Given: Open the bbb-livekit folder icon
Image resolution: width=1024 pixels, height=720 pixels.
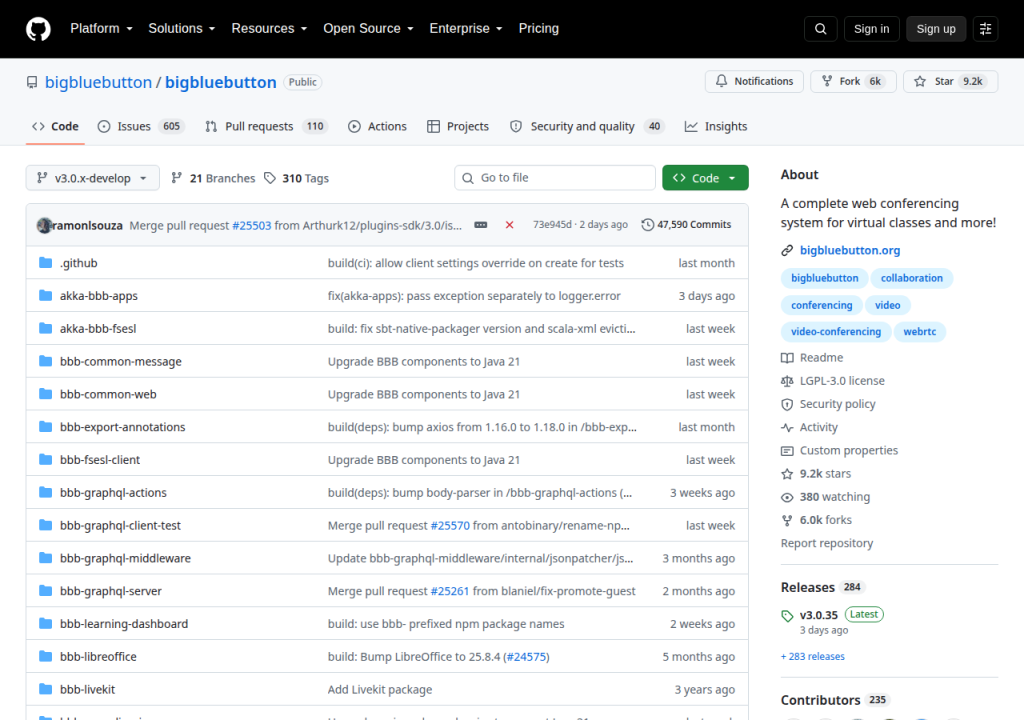Looking at the screenshot, I should pos(46,689).
